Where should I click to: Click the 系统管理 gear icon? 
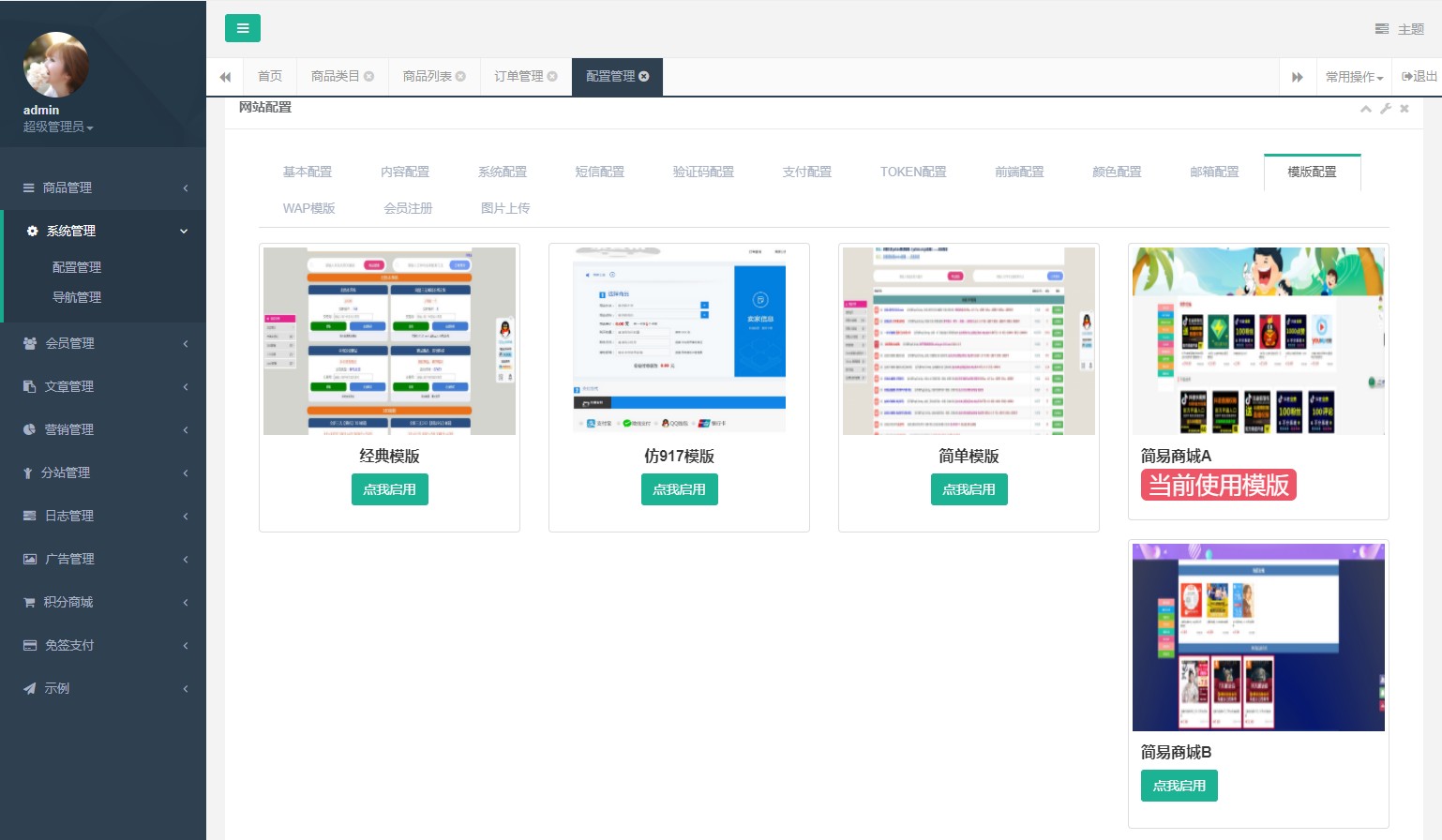point(33,231)
